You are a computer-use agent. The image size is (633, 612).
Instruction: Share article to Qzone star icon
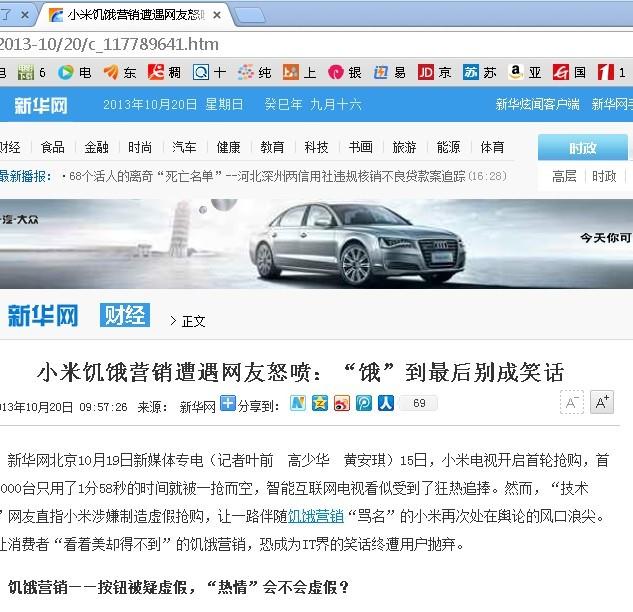point(320,403)
